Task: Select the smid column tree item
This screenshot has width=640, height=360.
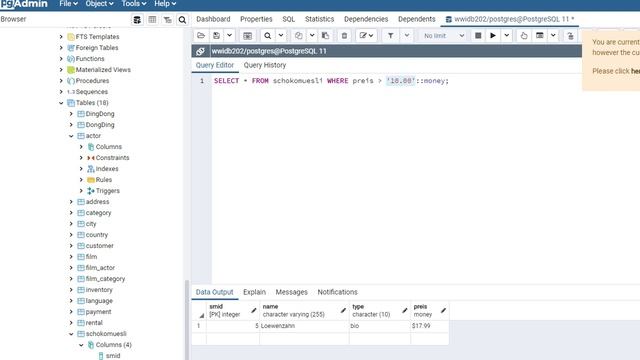Action: coord(113,356)
